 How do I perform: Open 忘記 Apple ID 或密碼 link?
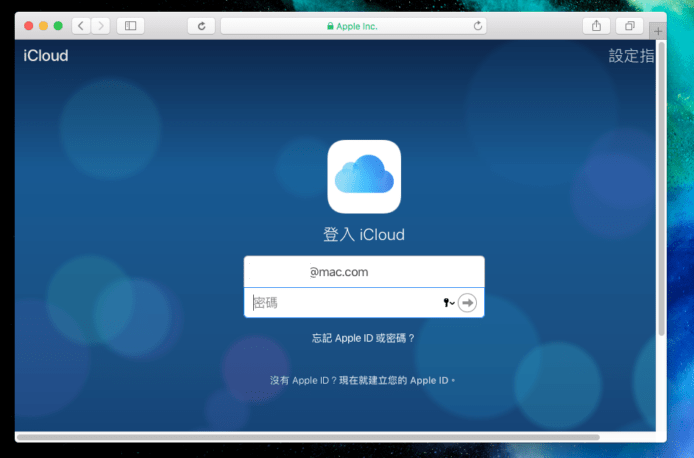click(364, 339)
